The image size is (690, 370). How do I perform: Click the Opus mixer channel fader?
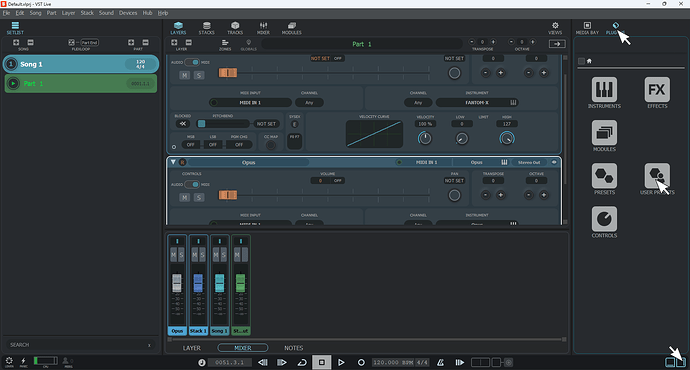pos(176,283)
